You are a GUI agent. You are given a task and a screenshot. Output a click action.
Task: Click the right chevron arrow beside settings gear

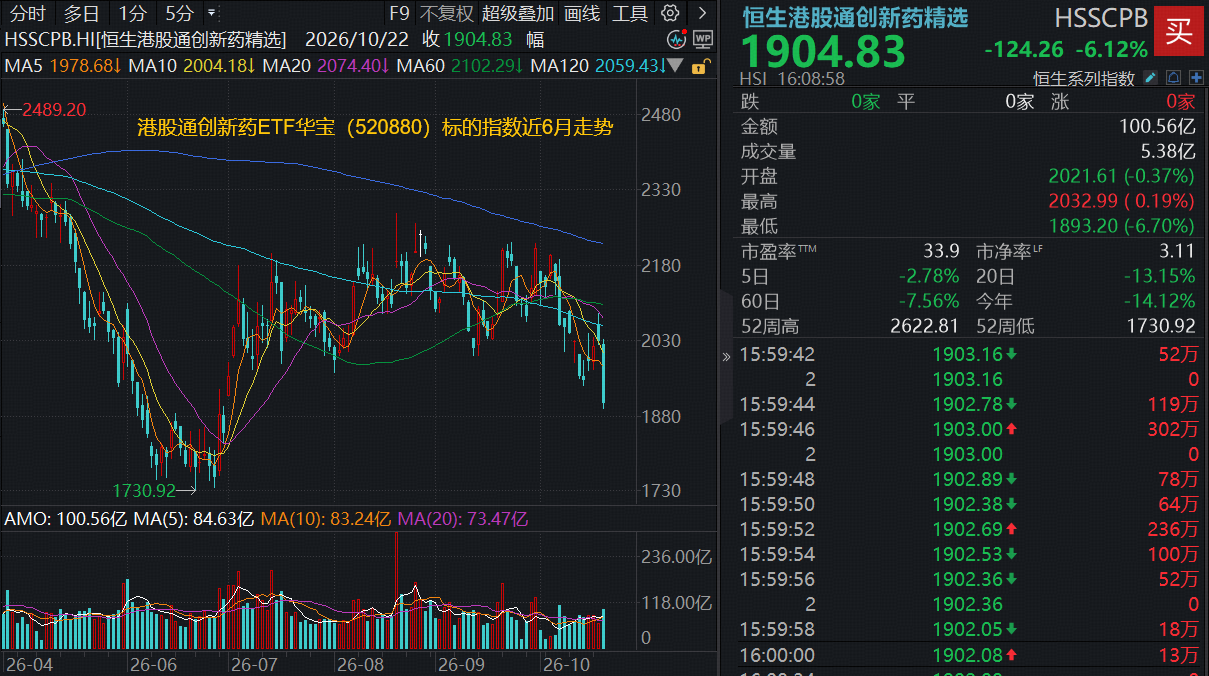tap(702, 13)
